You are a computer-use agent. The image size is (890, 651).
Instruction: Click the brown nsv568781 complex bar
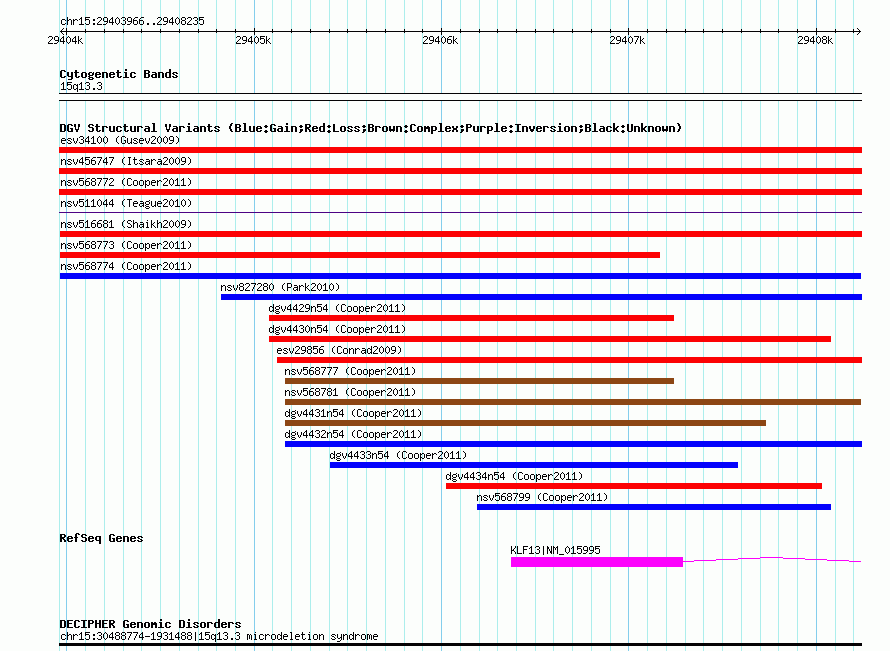tap(573, 402)
